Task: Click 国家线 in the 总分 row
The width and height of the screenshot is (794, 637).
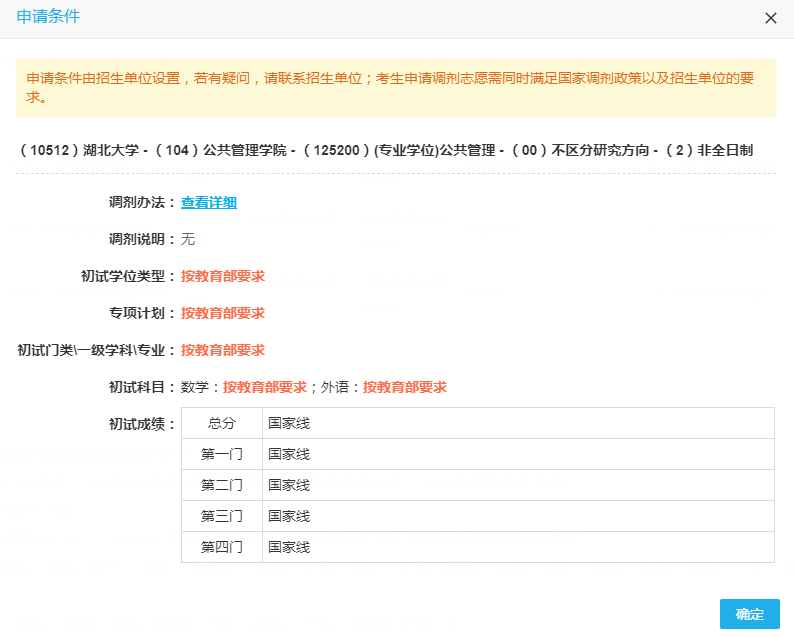Action: [x=289, y=423]
